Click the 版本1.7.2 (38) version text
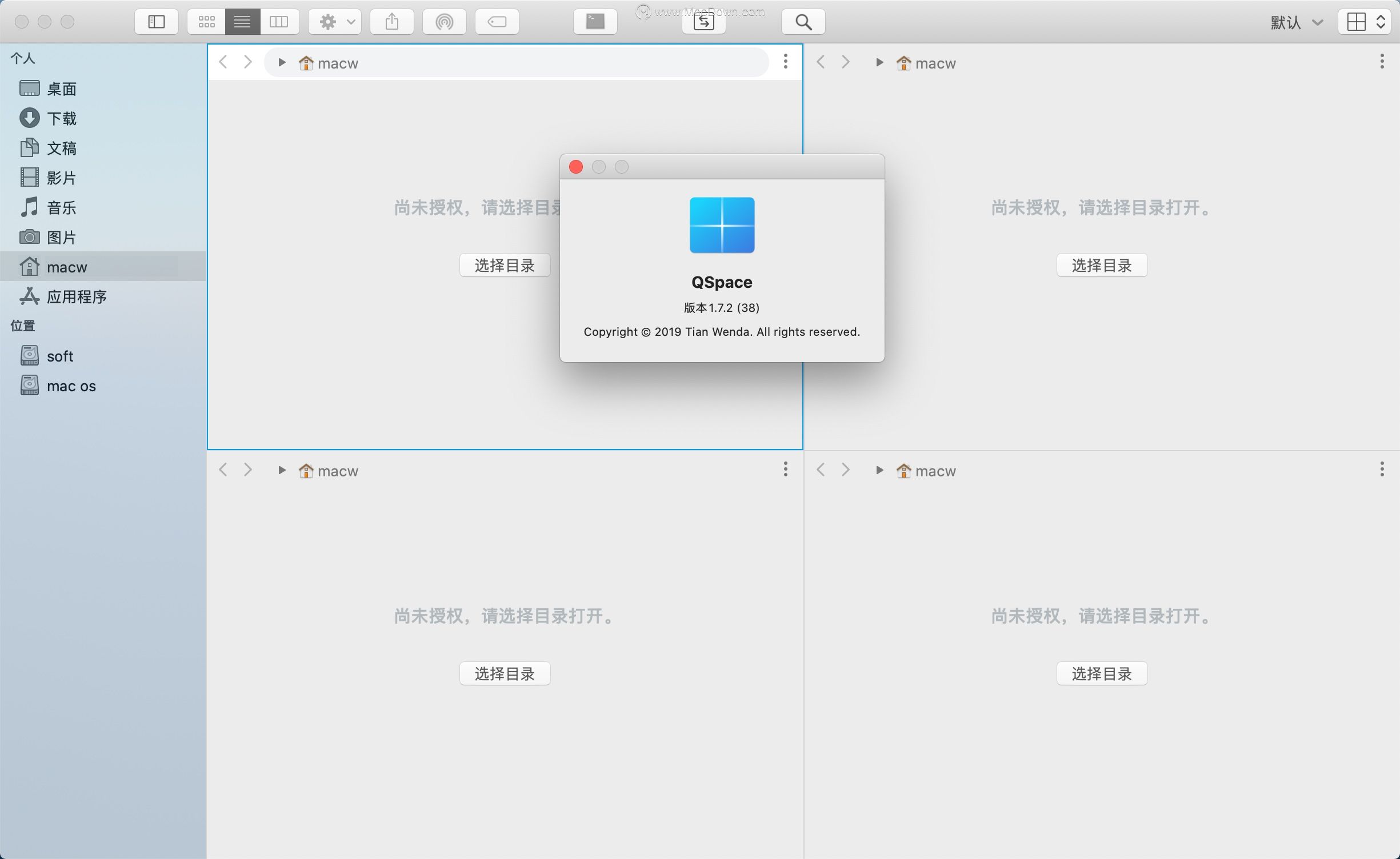The height and width of the screenshot is (859, 1400). pos(722,307)
